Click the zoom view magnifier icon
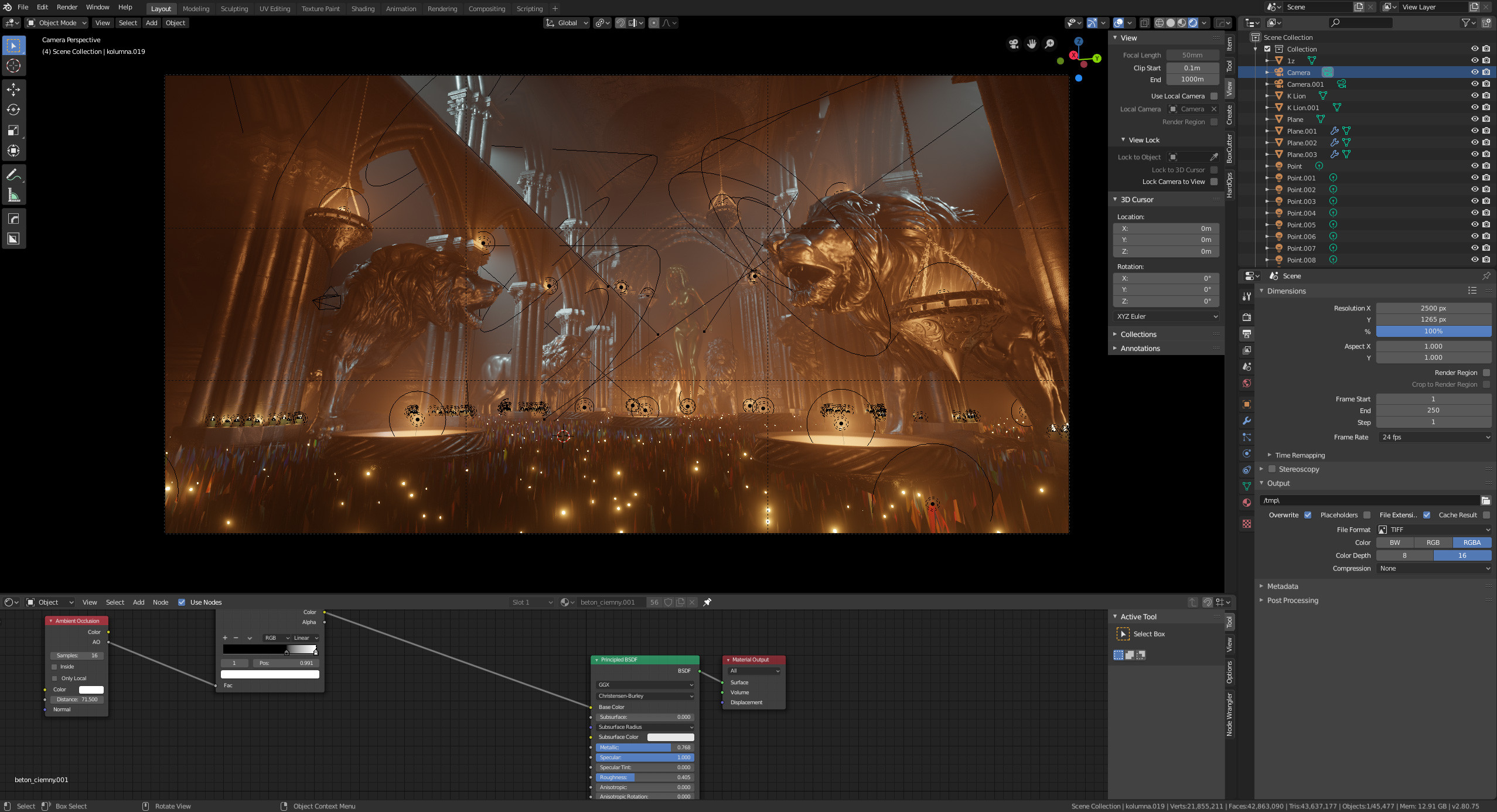1497x812 pixels. [1050, 44]
